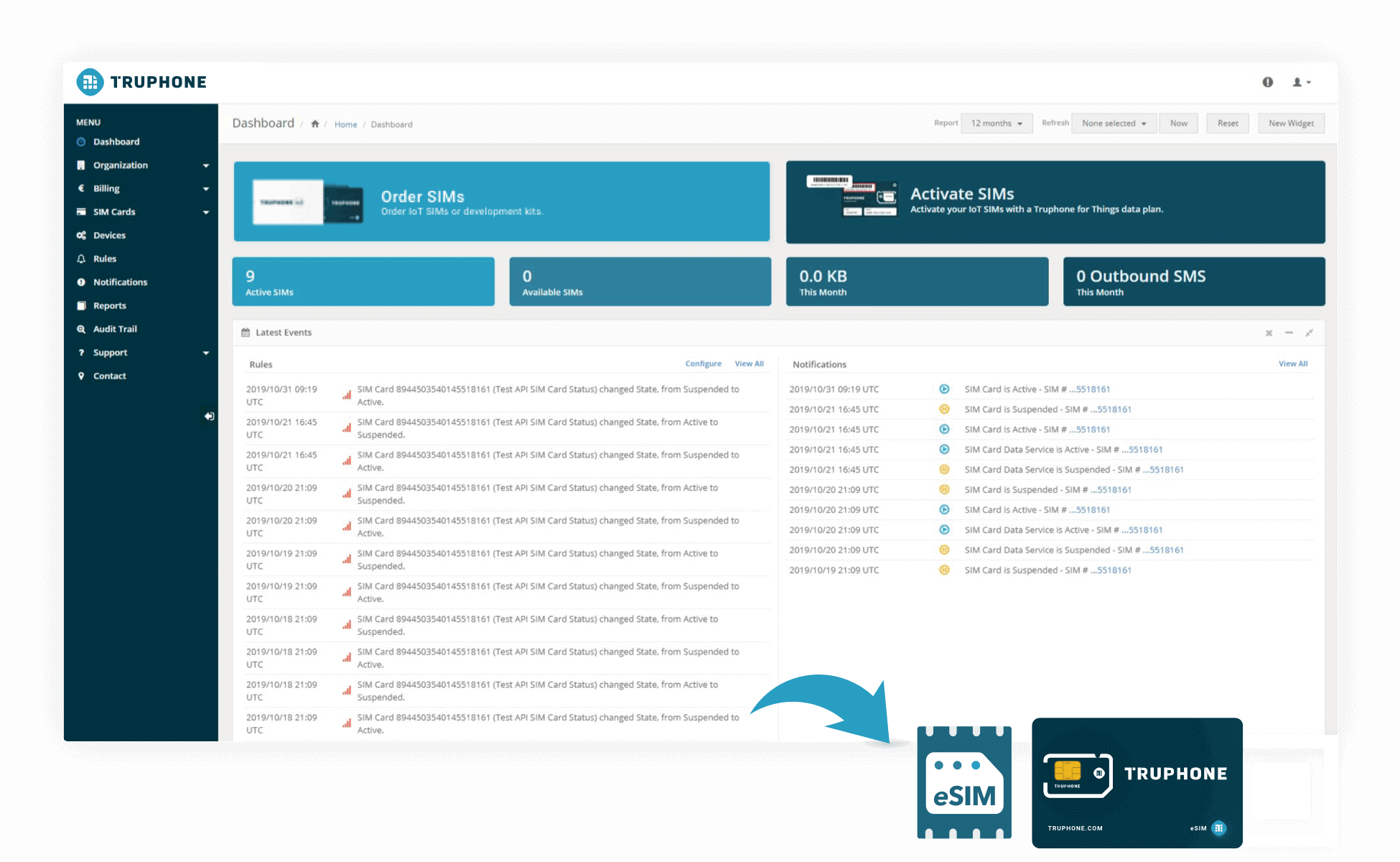This screenshot has width=1400, height=862.
Task: Click the Organization building icon
Action: [x=81, y=165]
